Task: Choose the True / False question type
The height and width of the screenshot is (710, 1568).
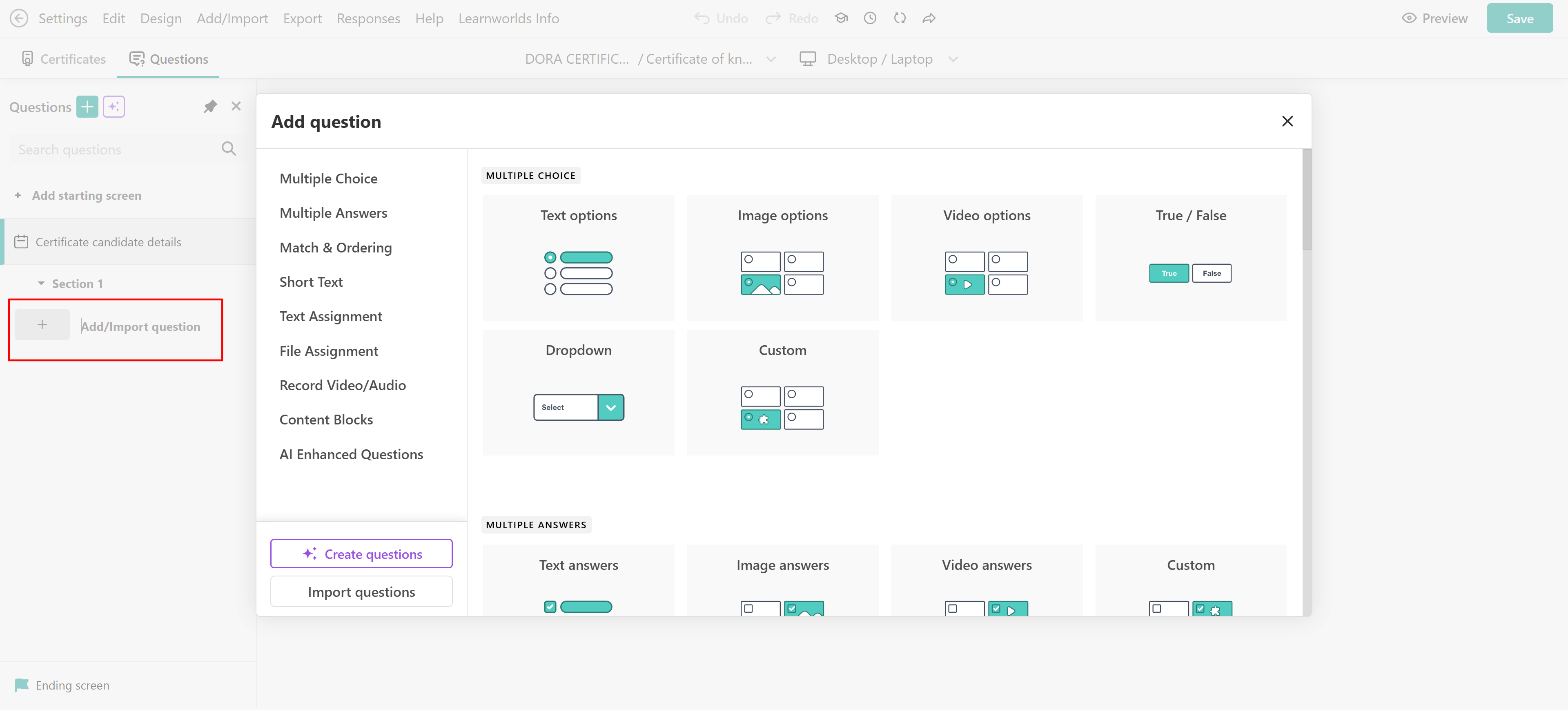Action: (1191, 258)
